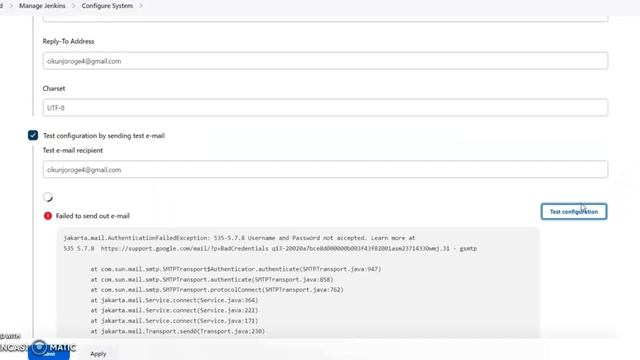Click the Charset label
The image size is (640, 360).
(54, 88)
